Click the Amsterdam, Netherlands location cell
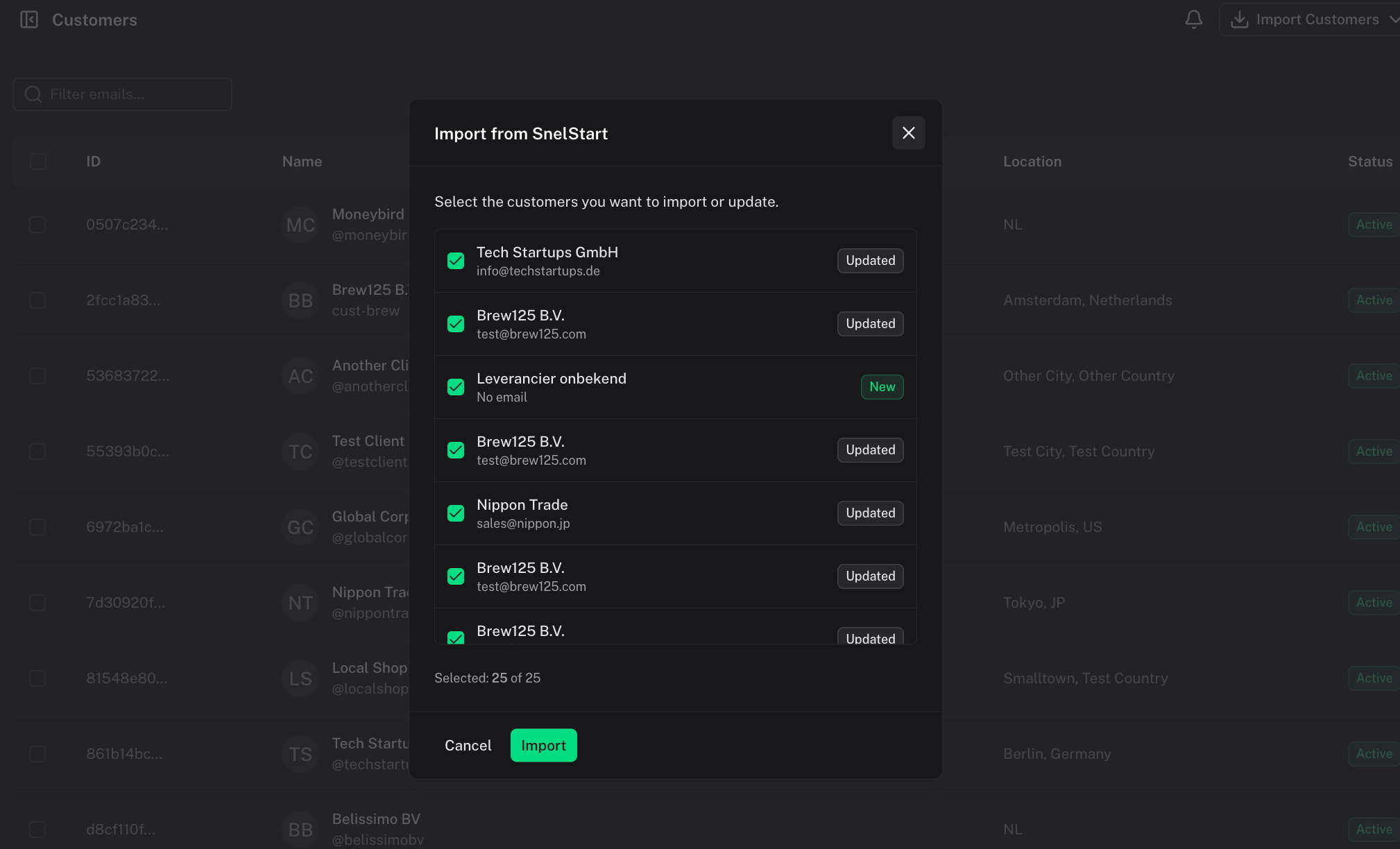Screen dimensions: 1400x849 tap(1087, 300)
